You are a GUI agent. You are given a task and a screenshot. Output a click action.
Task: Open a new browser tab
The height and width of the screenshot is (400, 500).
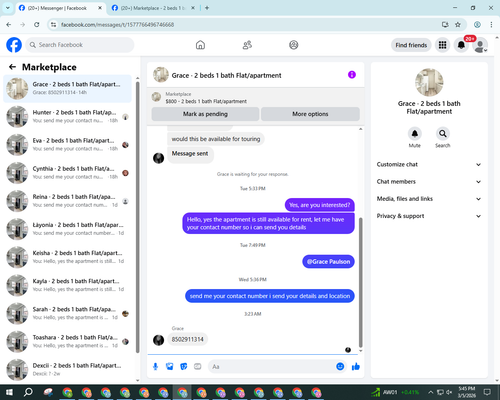(207, 8)
